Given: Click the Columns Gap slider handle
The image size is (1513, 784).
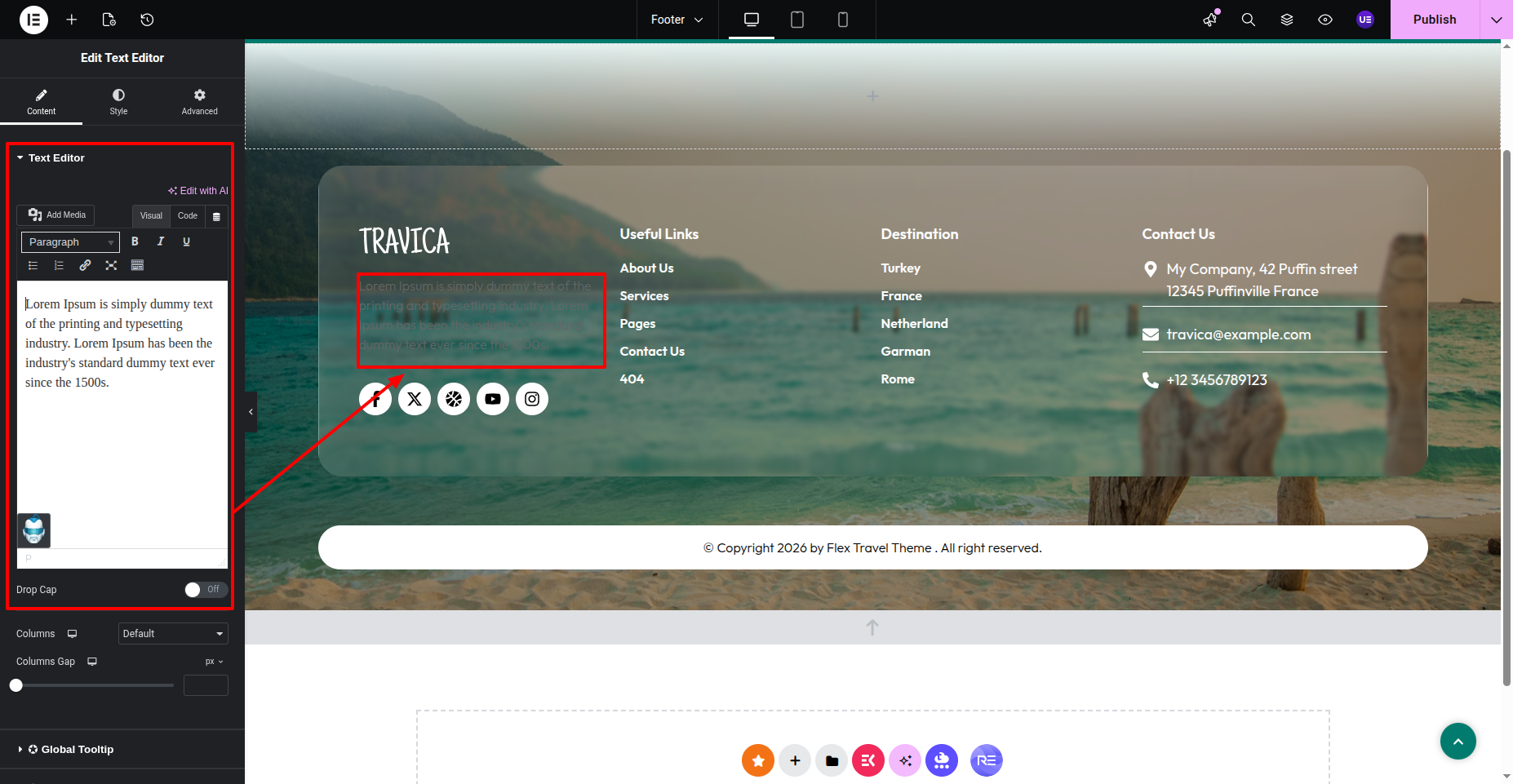Looking at the screenshot, I should click(16, 685).
